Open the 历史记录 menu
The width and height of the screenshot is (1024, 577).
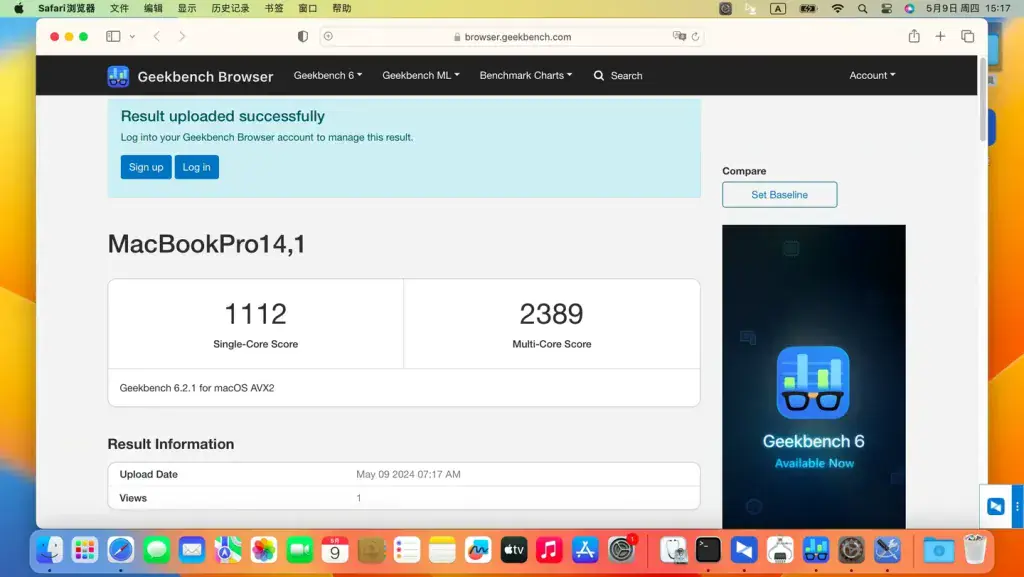(230, 8)
